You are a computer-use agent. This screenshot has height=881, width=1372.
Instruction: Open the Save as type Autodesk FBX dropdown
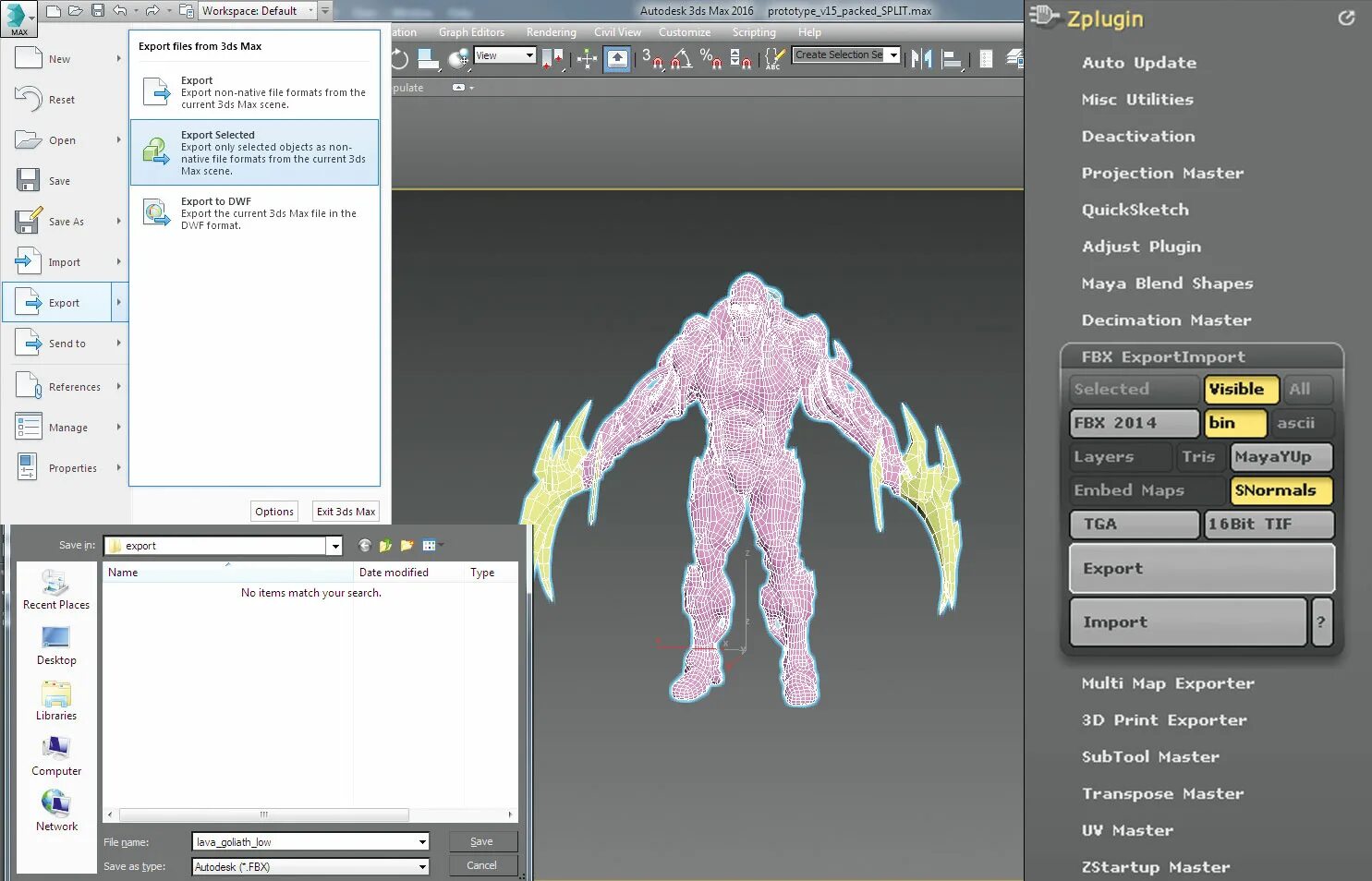coord(310,867)
